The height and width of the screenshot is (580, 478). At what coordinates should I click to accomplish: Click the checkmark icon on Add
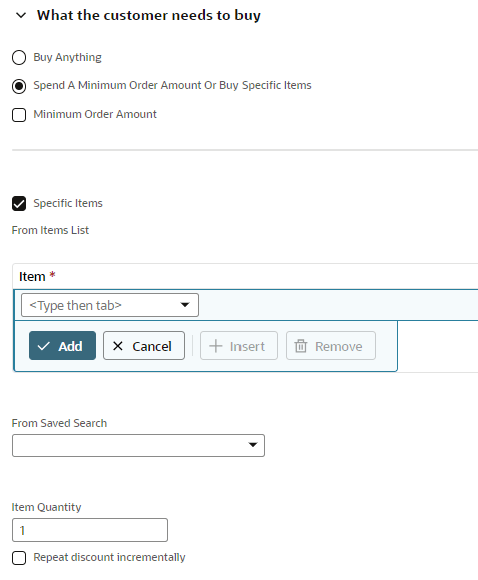[44, 346]
